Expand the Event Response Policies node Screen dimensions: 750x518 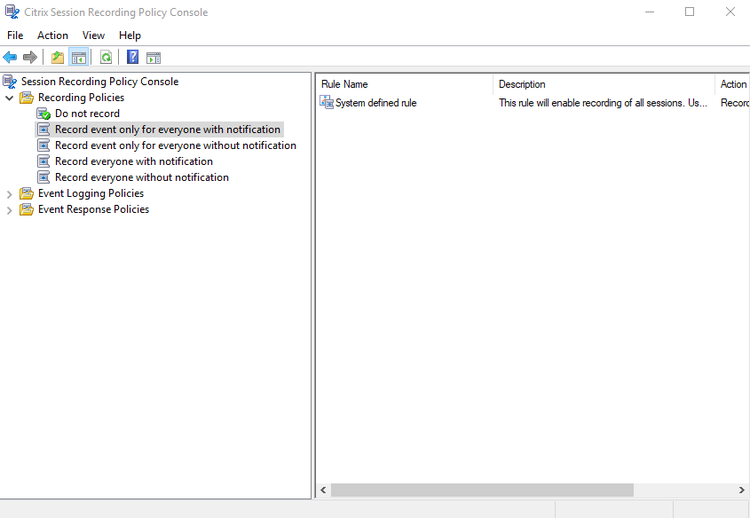pyautogui.click(x=9, y=210)
